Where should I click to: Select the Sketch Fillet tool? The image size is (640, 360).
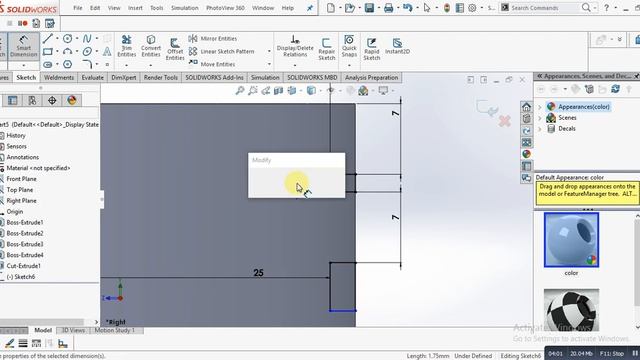[x=87, y=64]
